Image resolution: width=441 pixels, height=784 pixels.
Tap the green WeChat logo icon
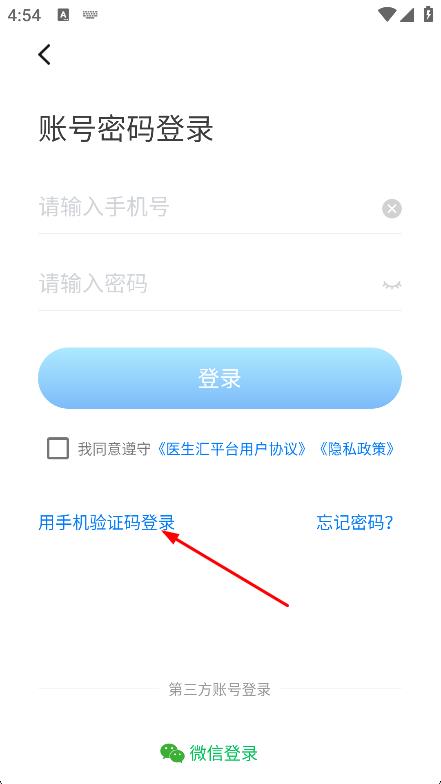pyautogui.click(x=172, y=752)
